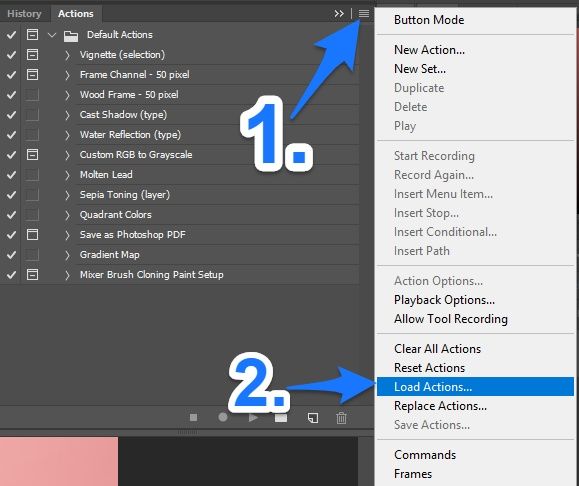
Task: Toggle the checkmark for Vignette (selection)
Action: [11, 55]
